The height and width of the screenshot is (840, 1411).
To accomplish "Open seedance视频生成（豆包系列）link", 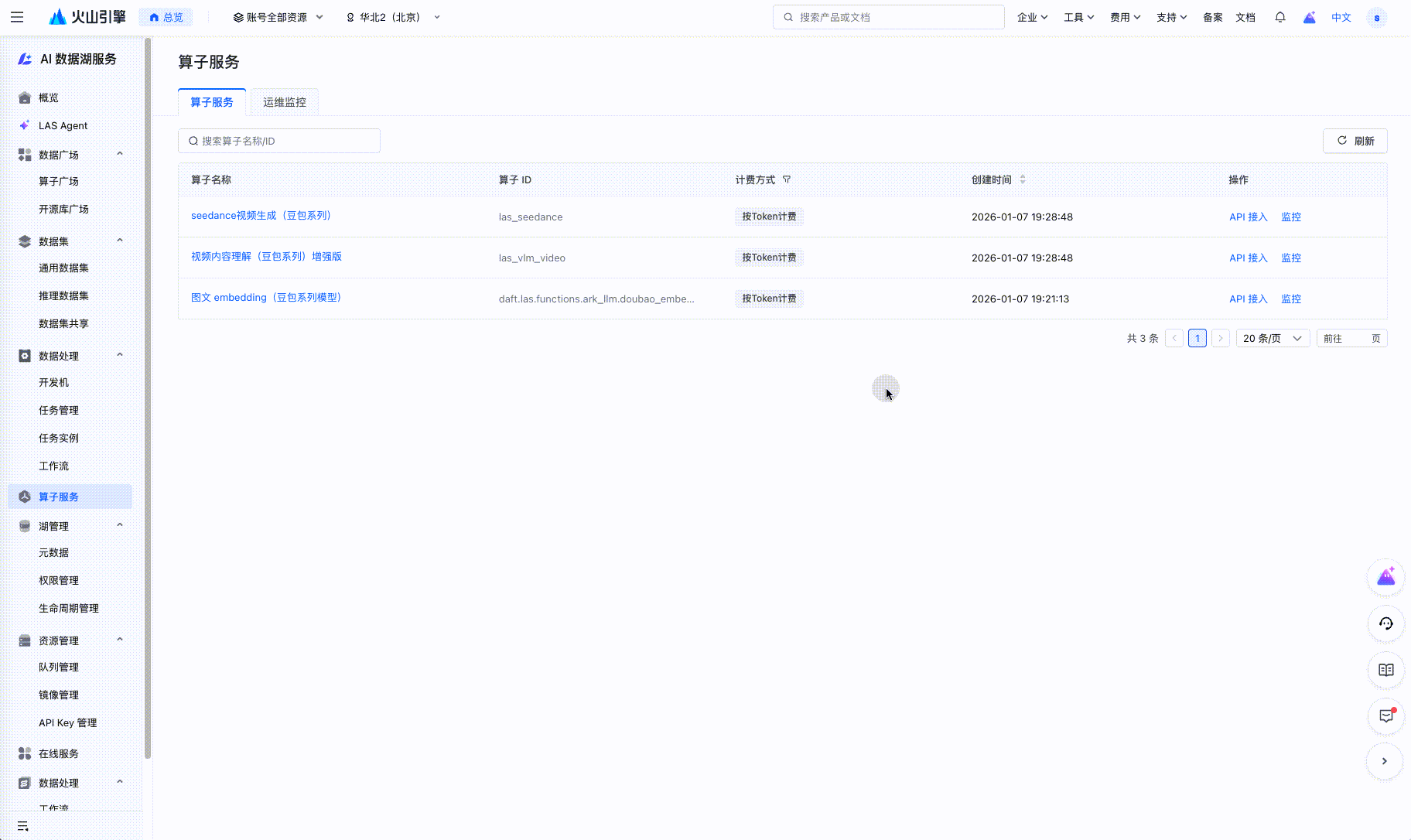I will tap(261, 216).
